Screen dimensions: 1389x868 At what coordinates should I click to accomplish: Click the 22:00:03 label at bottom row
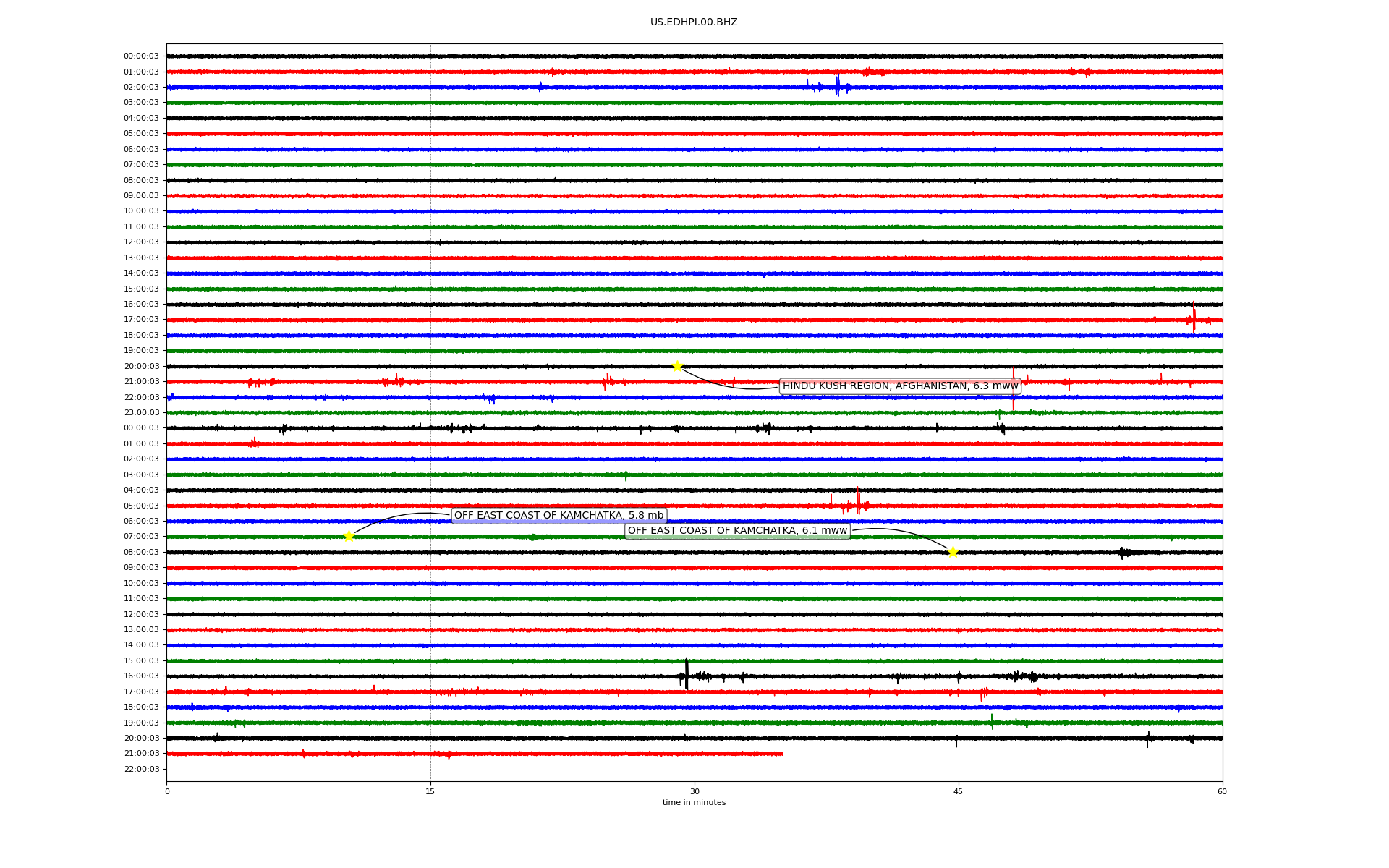tap(141, 769)
